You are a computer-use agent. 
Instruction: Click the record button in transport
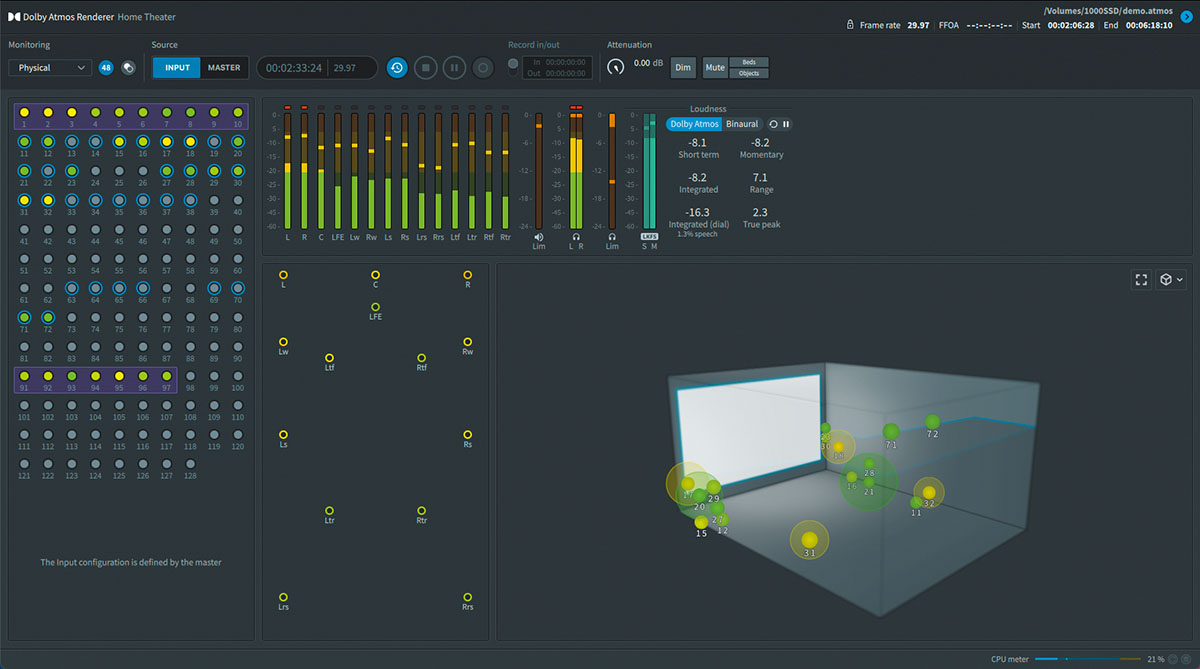point(483,68)
